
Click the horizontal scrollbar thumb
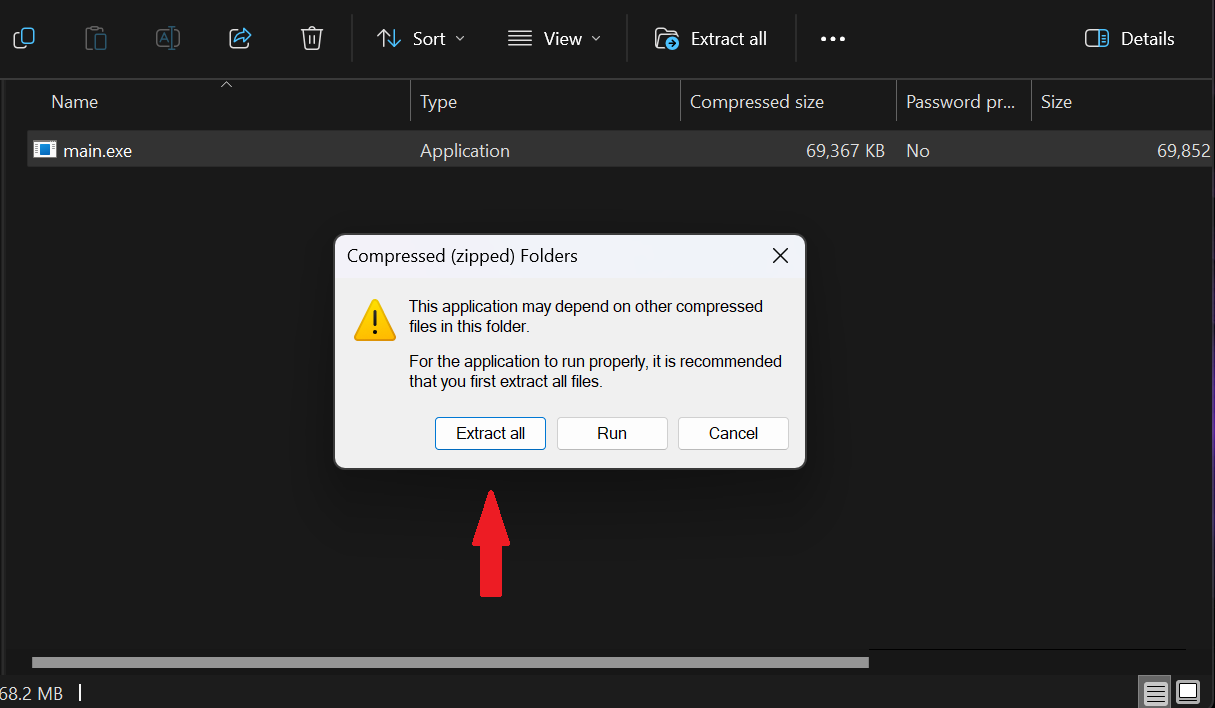pos(450,662)
